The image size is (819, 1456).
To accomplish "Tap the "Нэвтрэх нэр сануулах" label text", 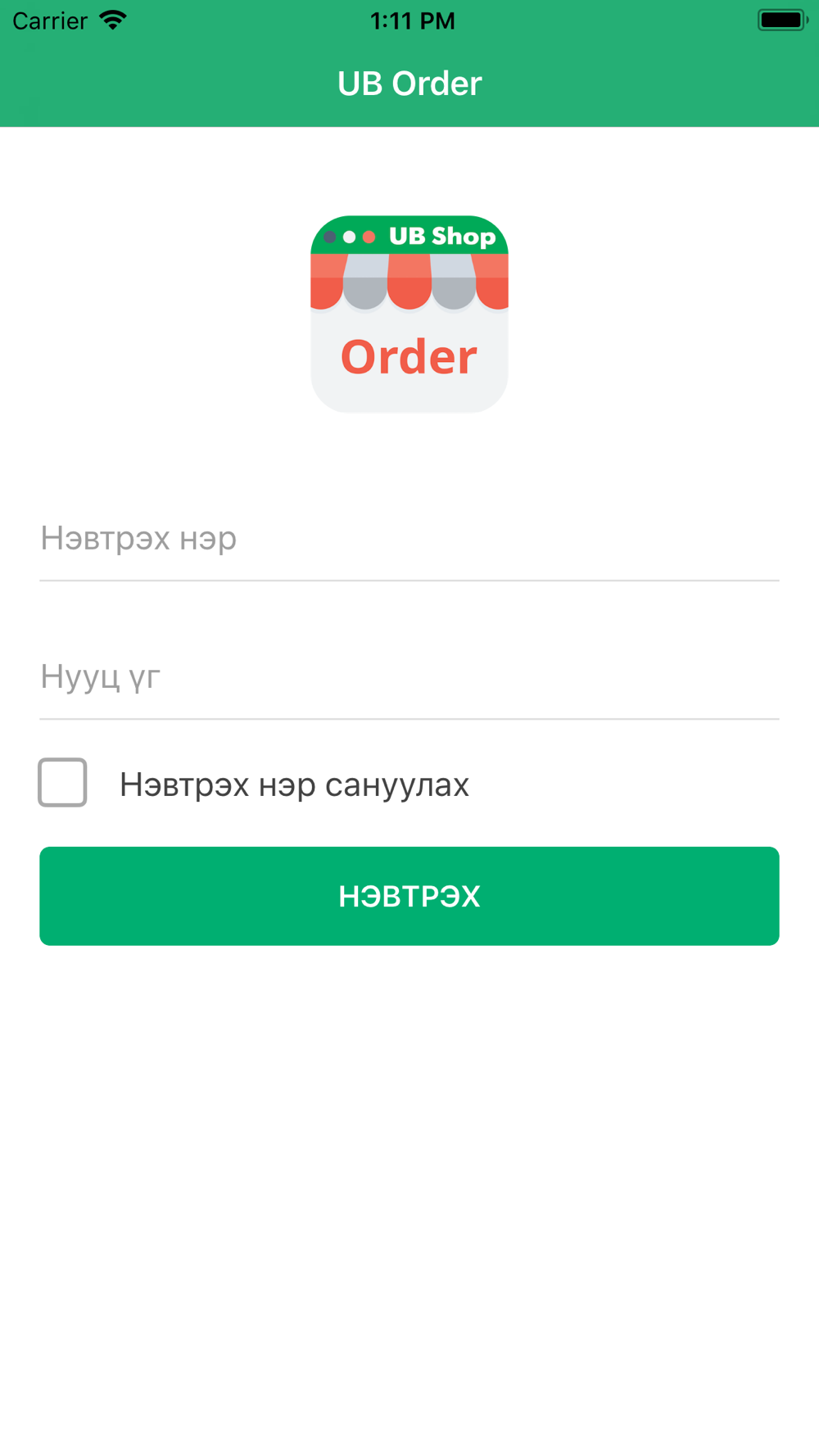I will click(x=294, y=785).
